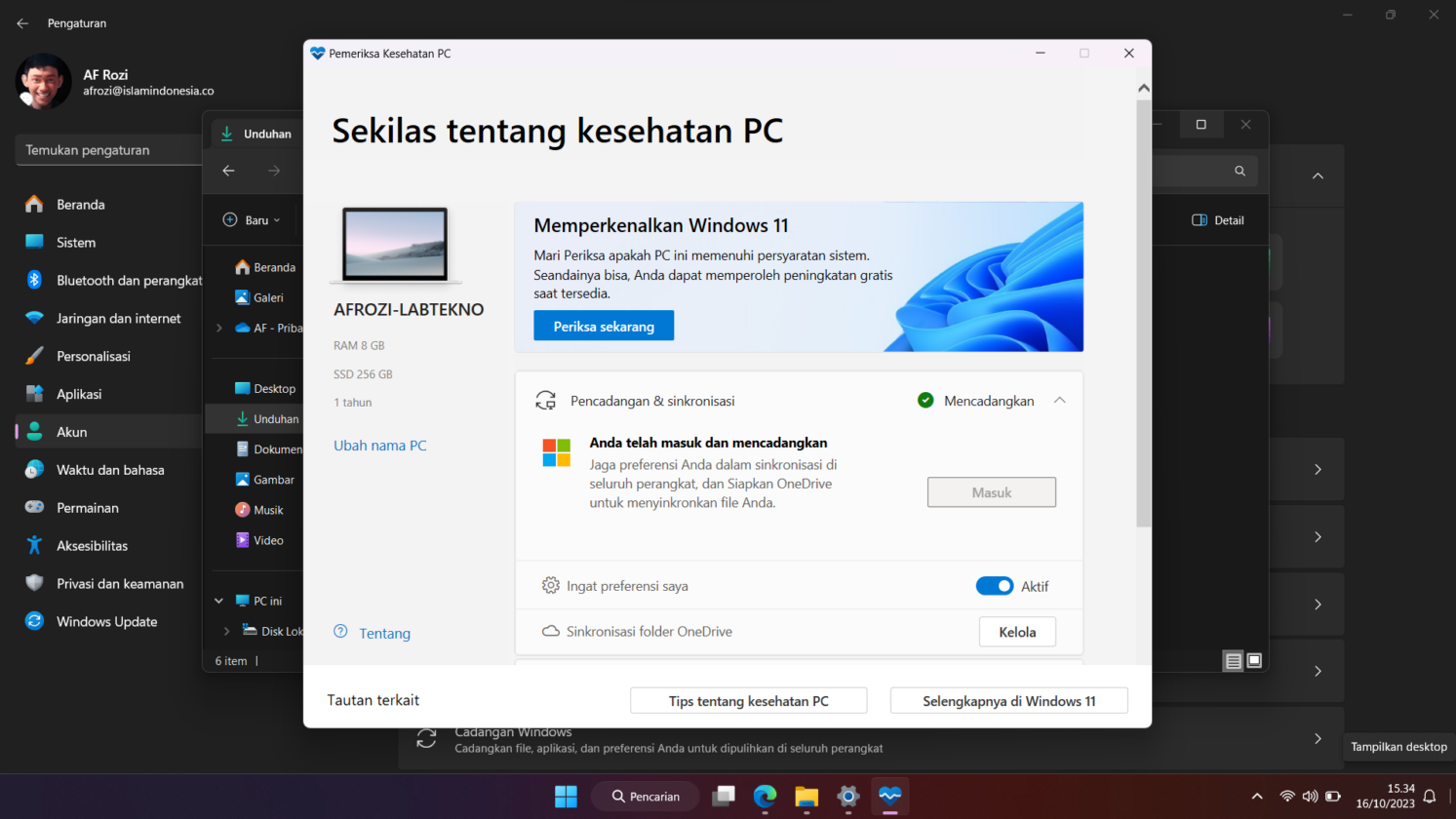Image resolution: width=1456 pixels, height=819 pixels.
Task: Click the PC Health Check heart title icon
Action: pos(317,54)
